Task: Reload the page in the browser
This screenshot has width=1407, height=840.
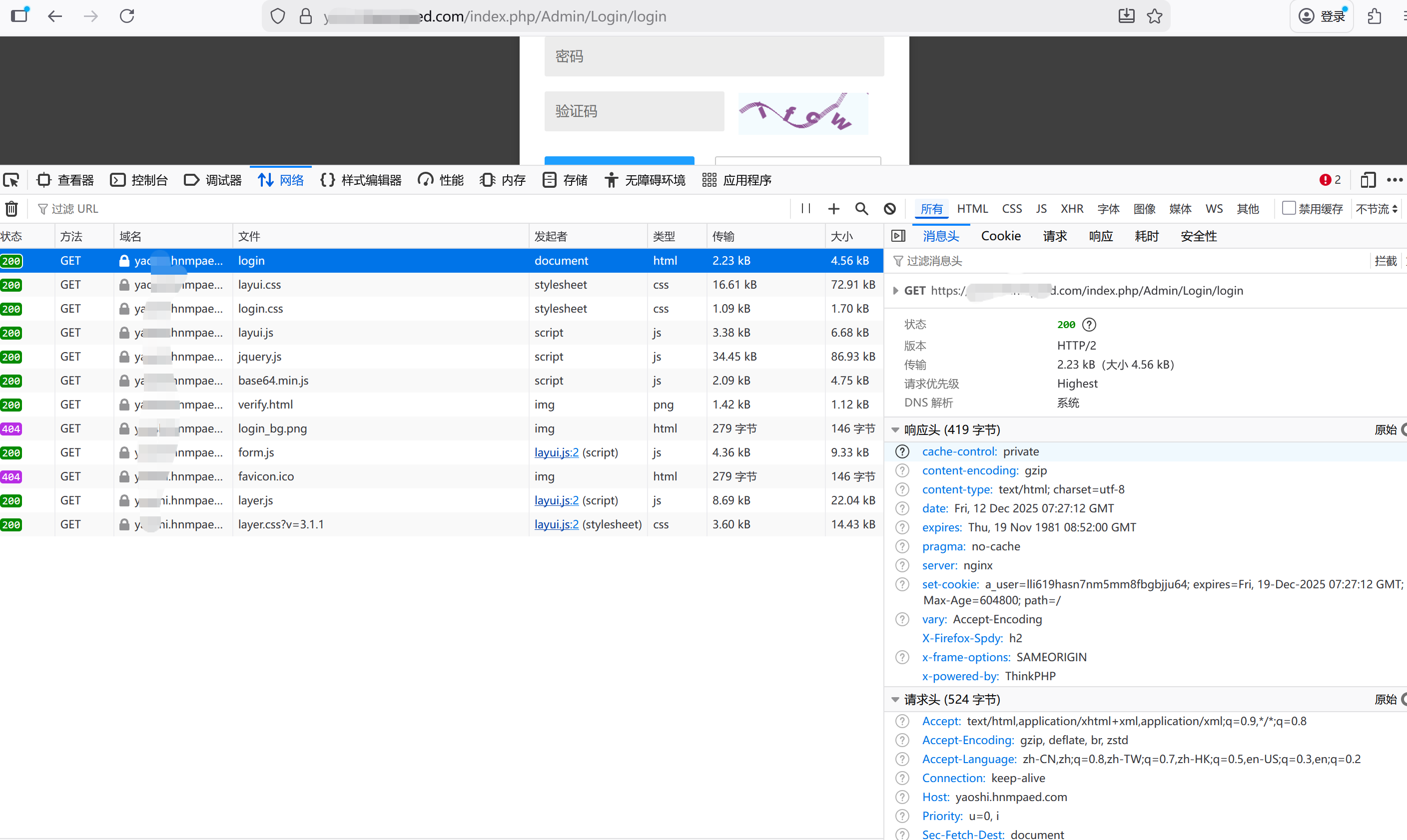Action: coord(127,16)
